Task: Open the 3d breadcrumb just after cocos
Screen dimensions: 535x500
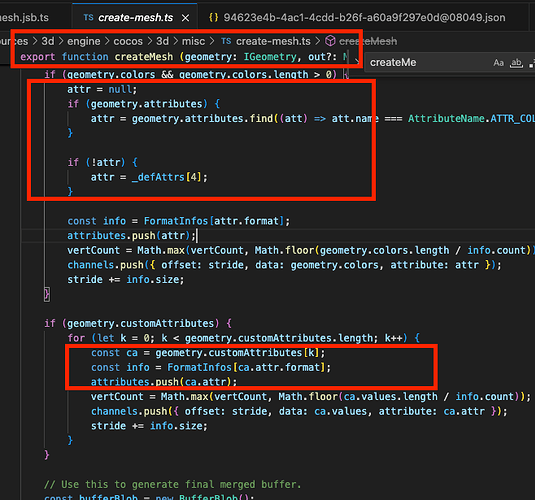Action: tap(162, 41)
